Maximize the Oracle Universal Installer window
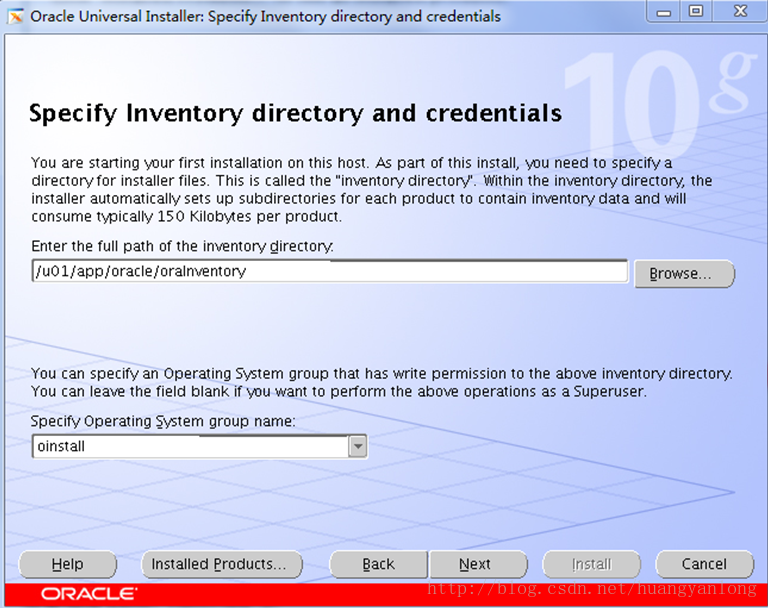 click(x=696, y=11)
